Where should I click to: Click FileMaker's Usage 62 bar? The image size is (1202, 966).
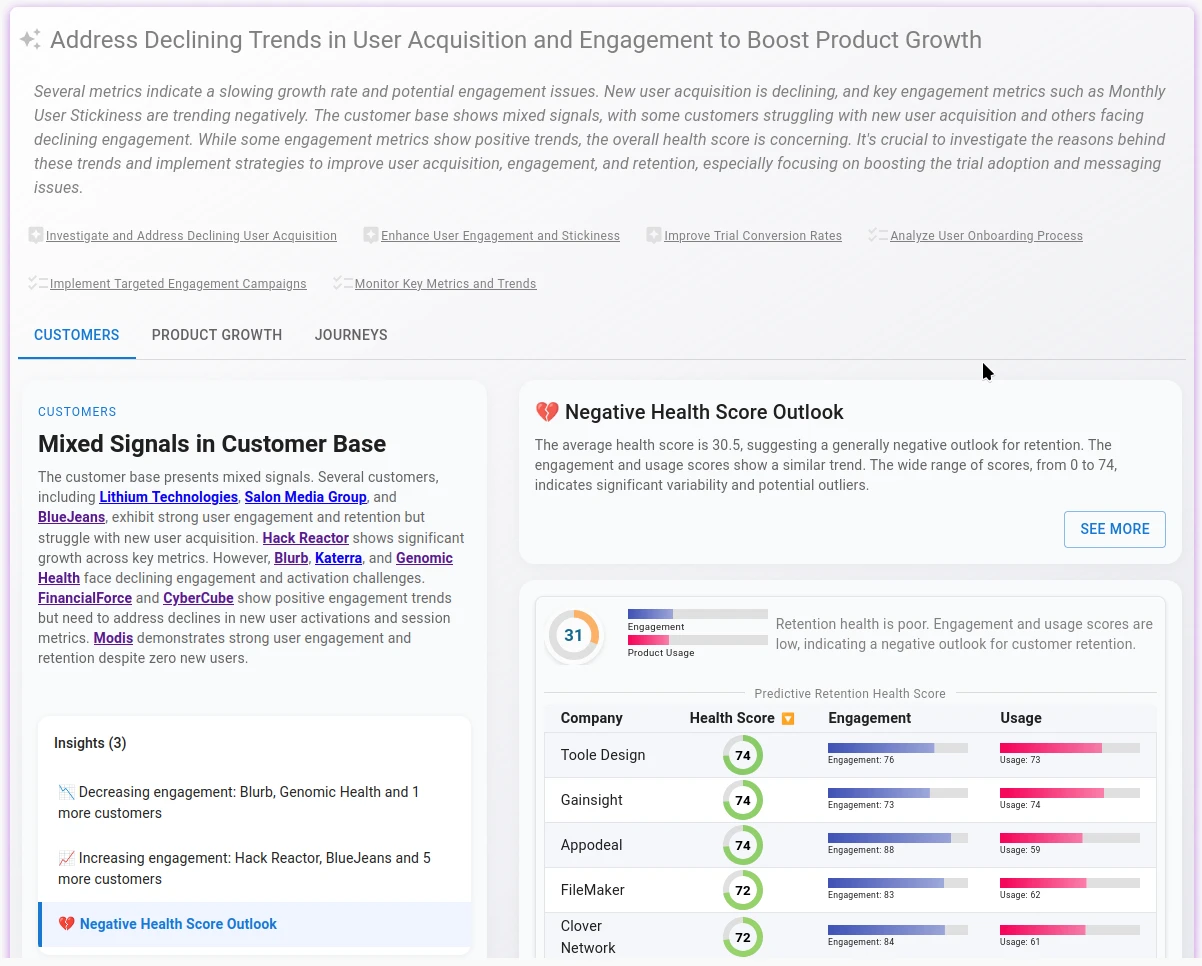click(x=1070, y=883)
